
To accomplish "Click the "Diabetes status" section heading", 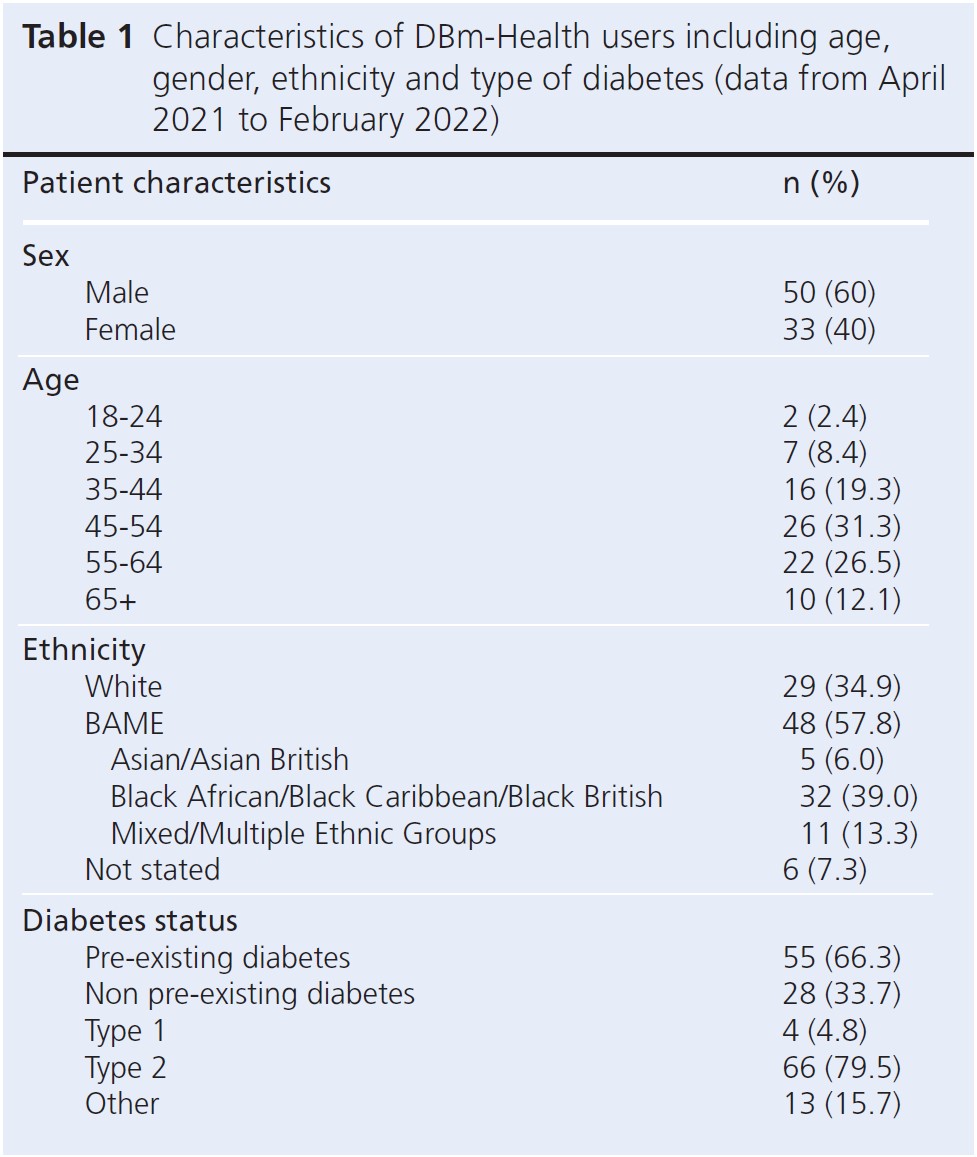I will click(130, 920).
